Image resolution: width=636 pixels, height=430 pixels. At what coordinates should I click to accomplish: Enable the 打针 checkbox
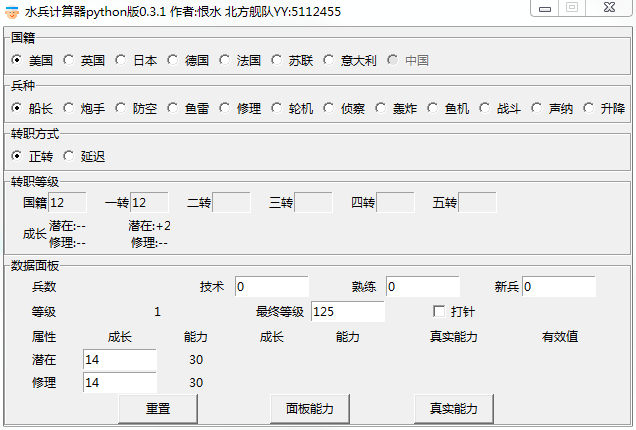pos(438,312)
